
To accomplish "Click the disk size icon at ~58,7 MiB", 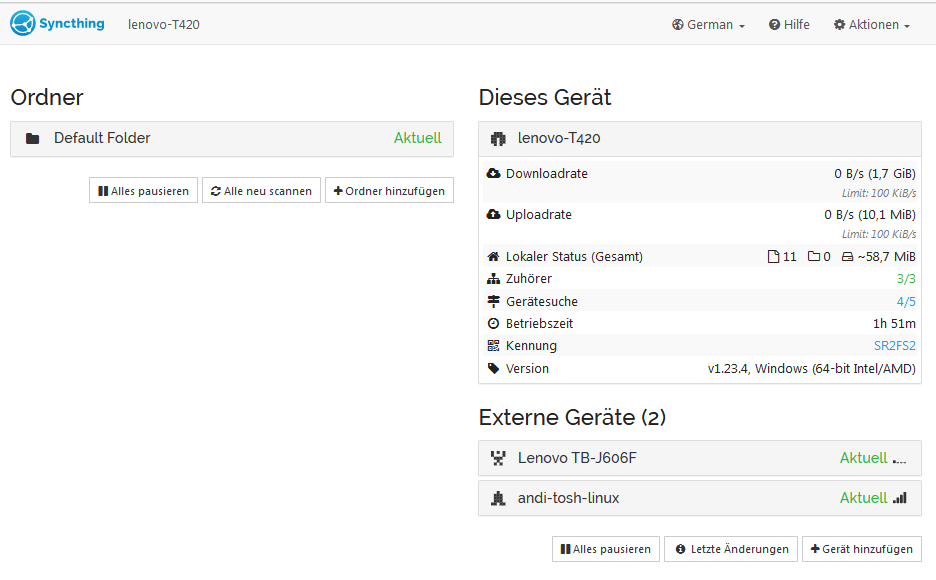I will coord(847,257).
